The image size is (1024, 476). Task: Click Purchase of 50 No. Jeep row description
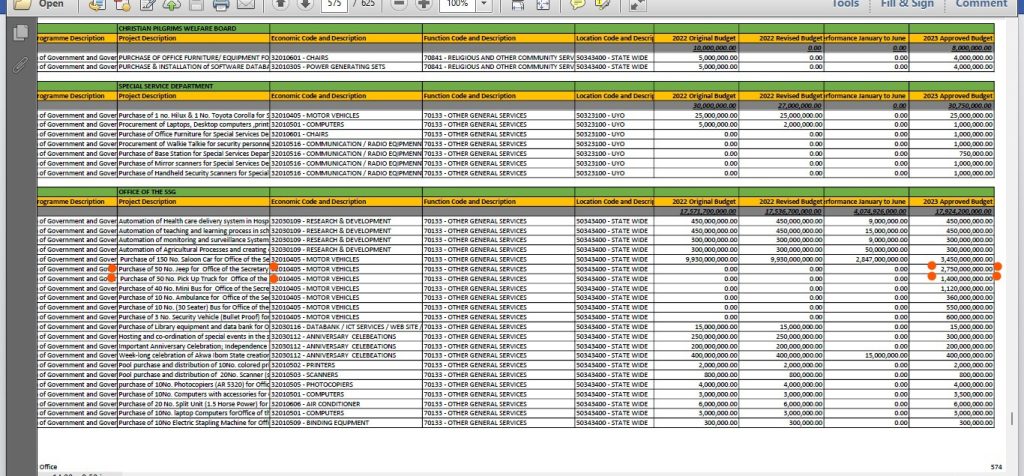[193, 269]
